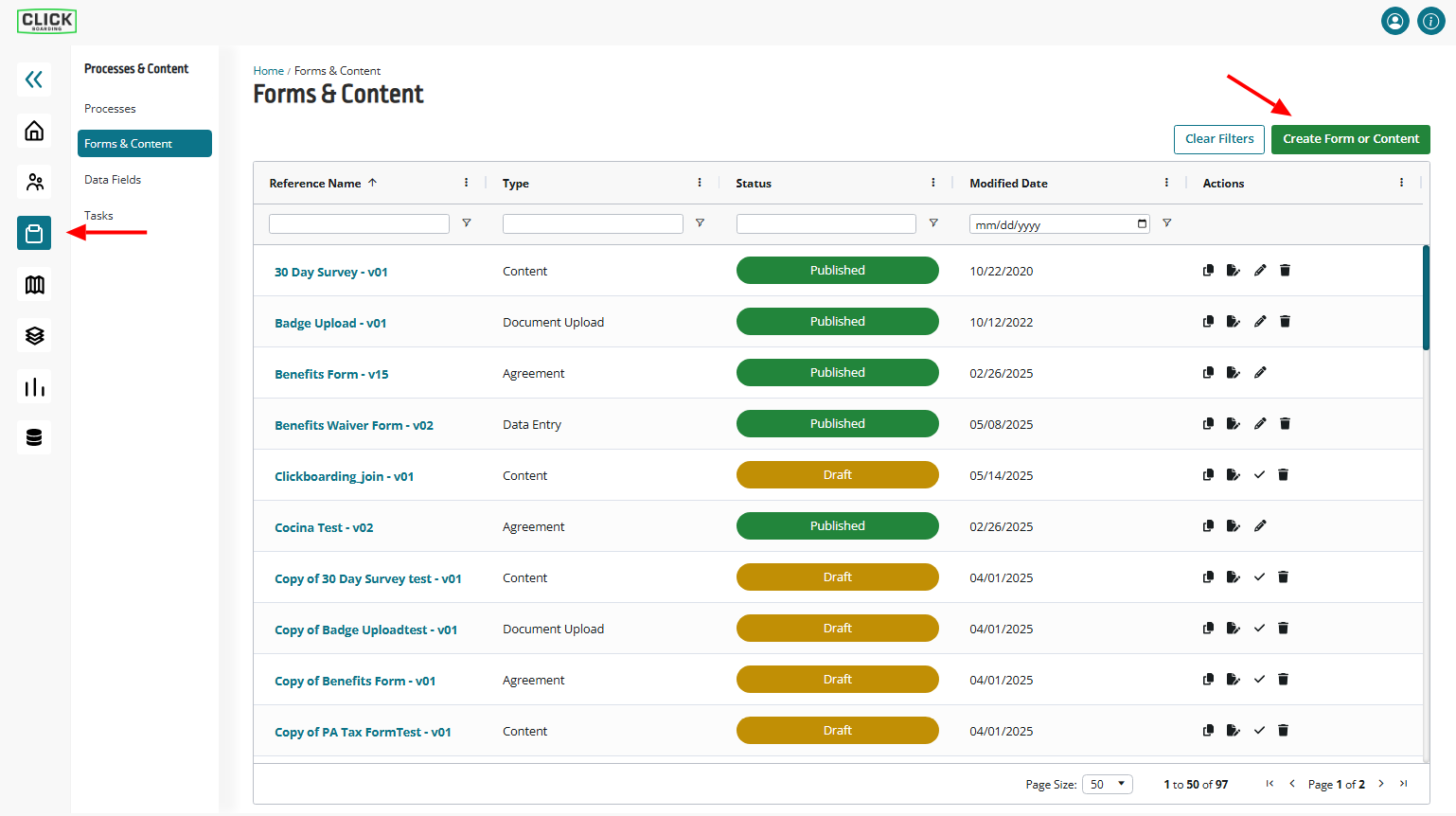1456x816 pixels.
Task: Sort by Reference Name column header
Action: [315, 184]
